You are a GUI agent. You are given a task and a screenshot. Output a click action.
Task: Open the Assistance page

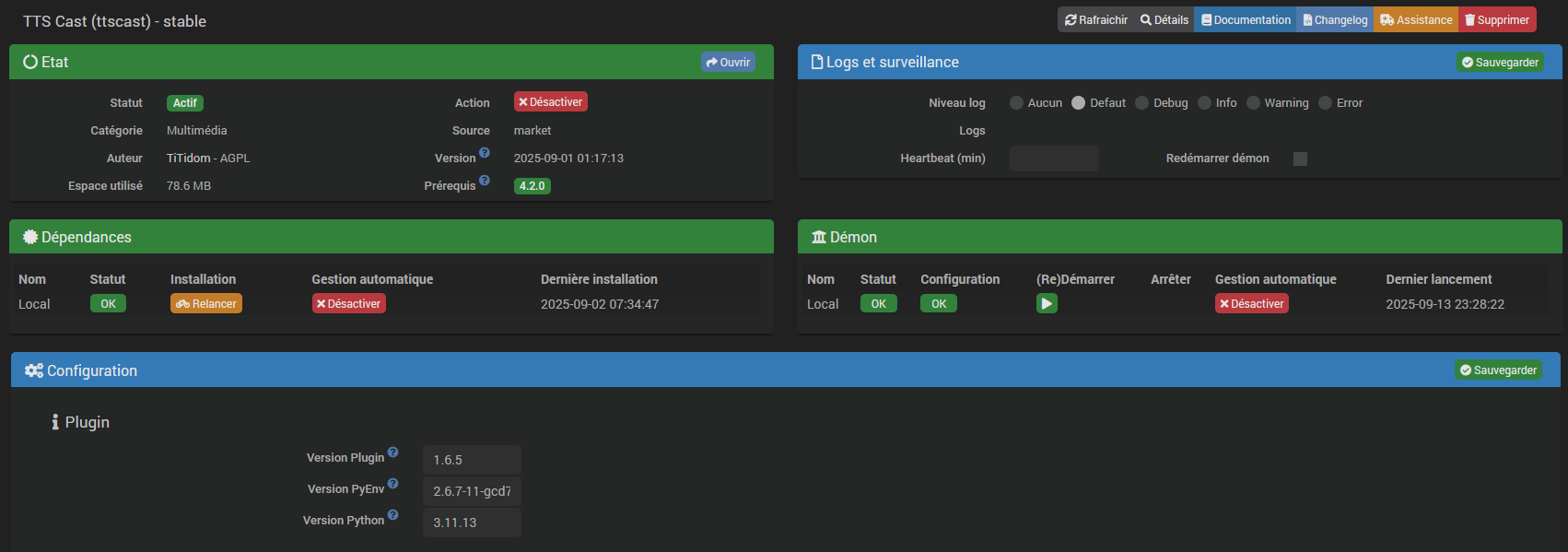(1416, 20)
